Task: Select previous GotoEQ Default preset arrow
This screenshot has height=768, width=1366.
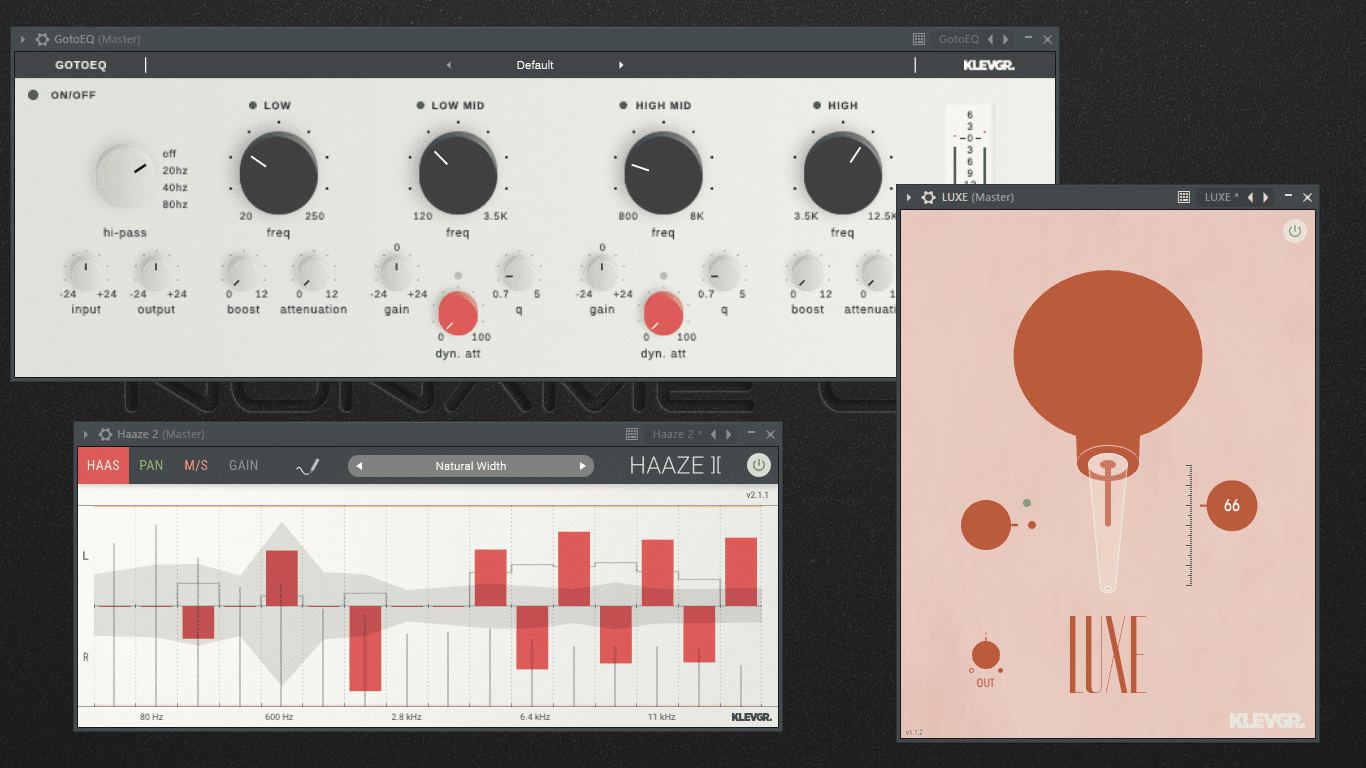Action: coord(448,65)
